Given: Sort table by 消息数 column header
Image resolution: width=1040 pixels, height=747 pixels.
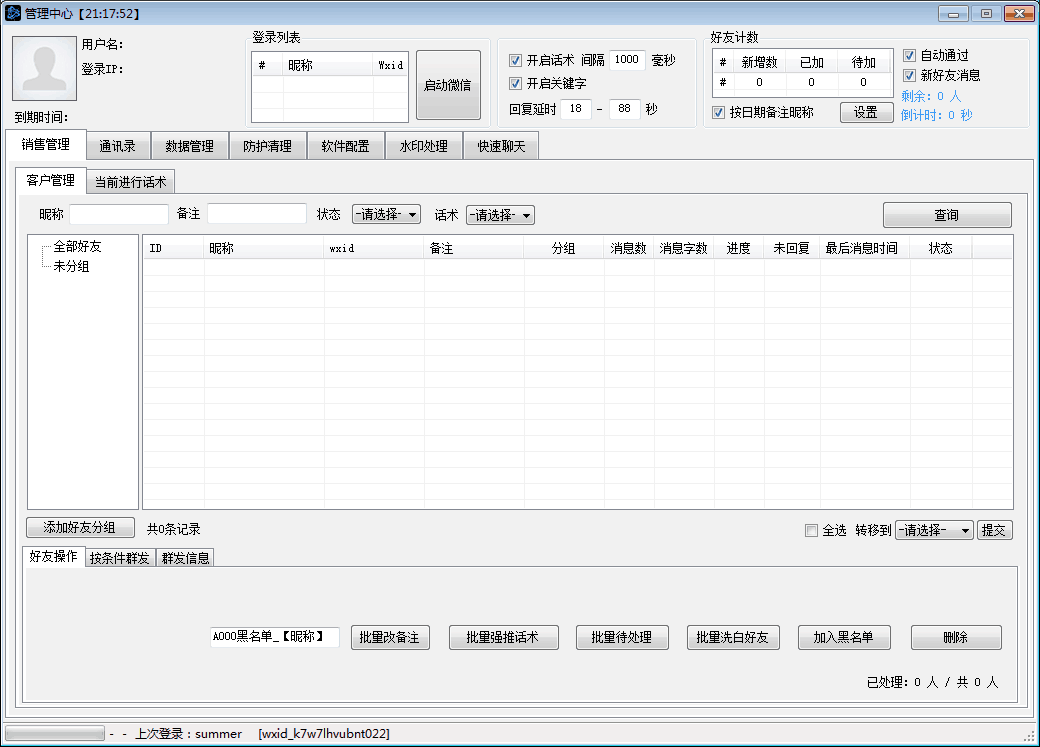Looking at the screenshot, I should click(628, 248).
